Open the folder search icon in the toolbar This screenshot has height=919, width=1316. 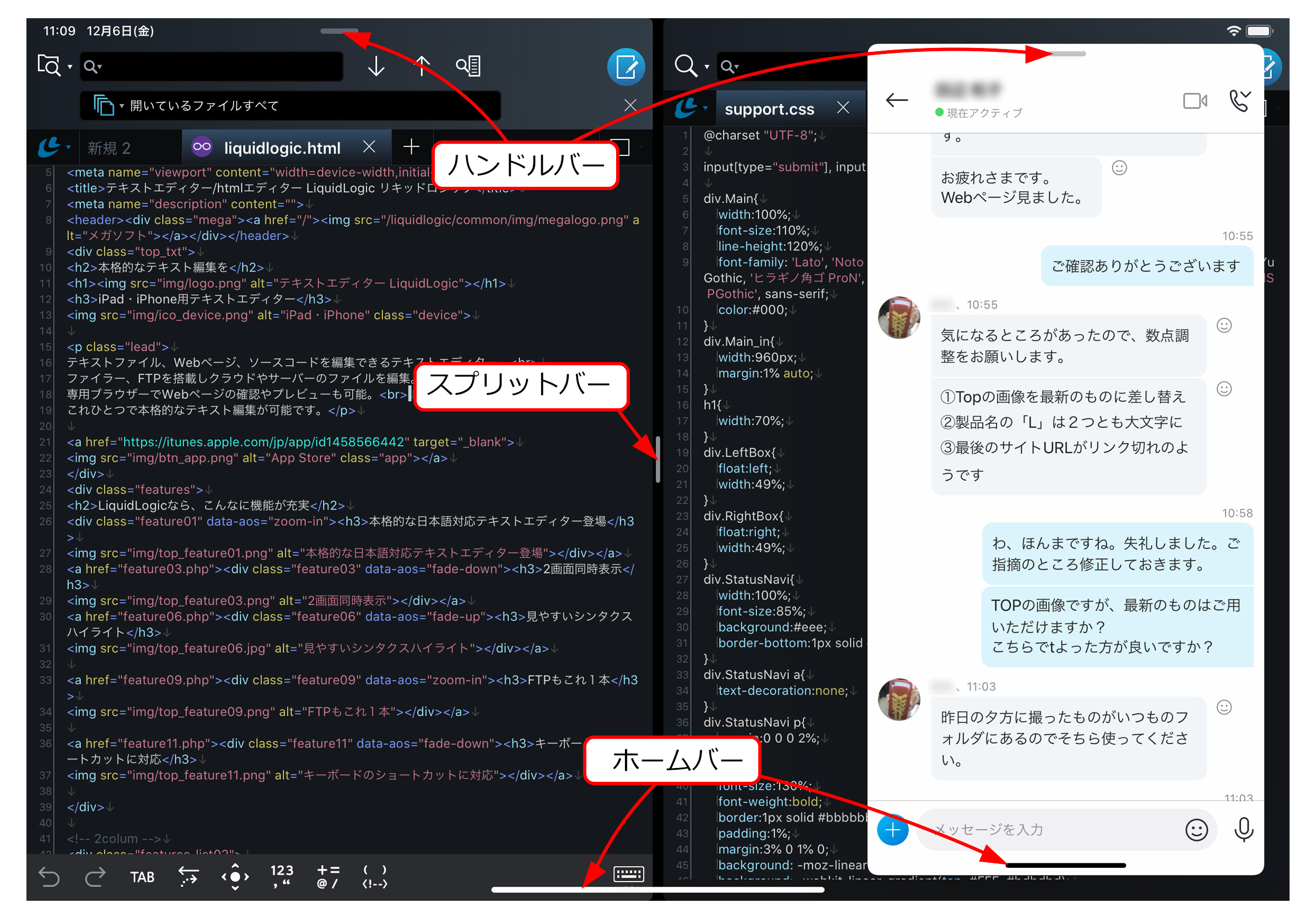[48, 66]
